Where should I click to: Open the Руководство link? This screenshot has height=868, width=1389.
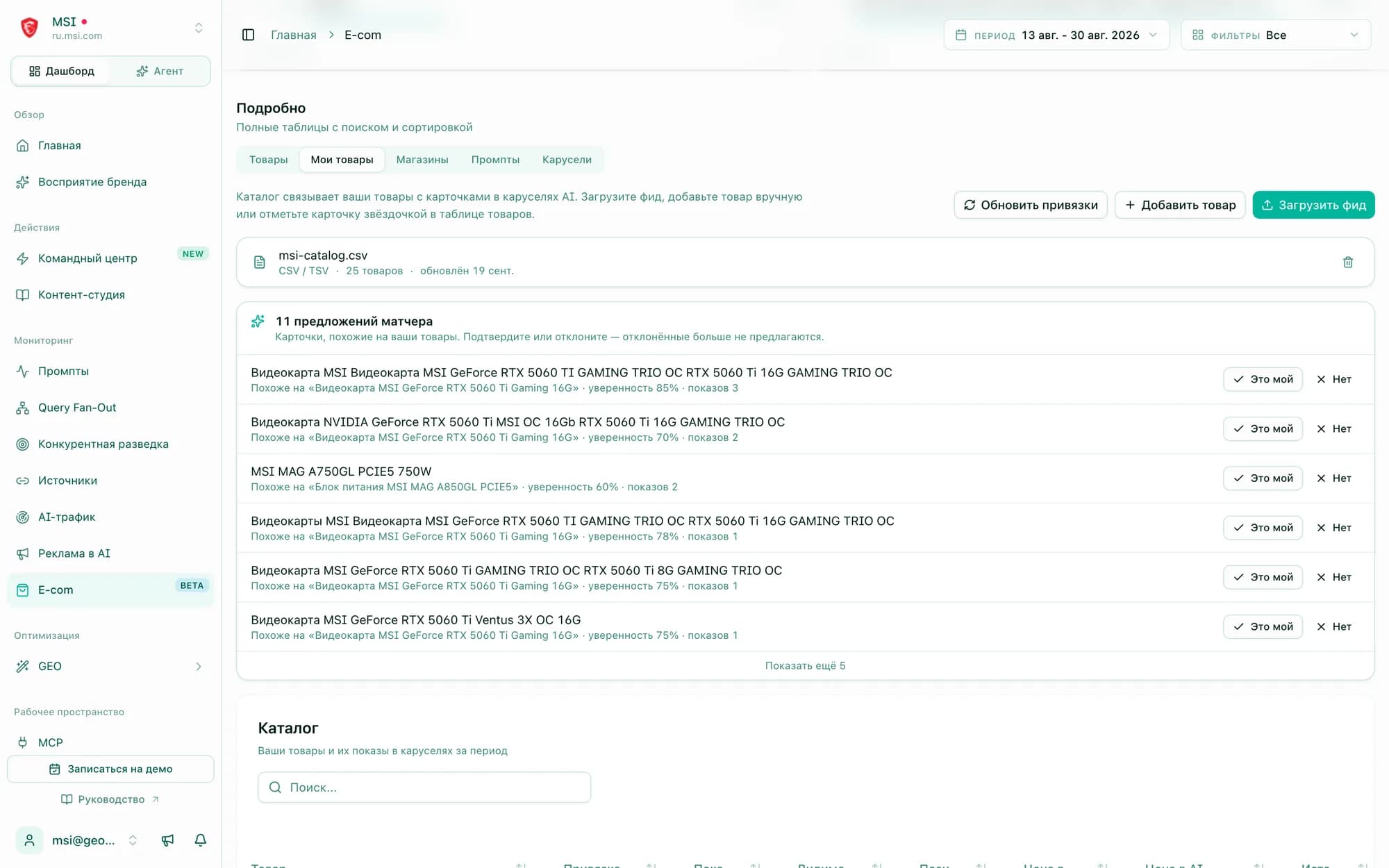[x=110, y=799]
